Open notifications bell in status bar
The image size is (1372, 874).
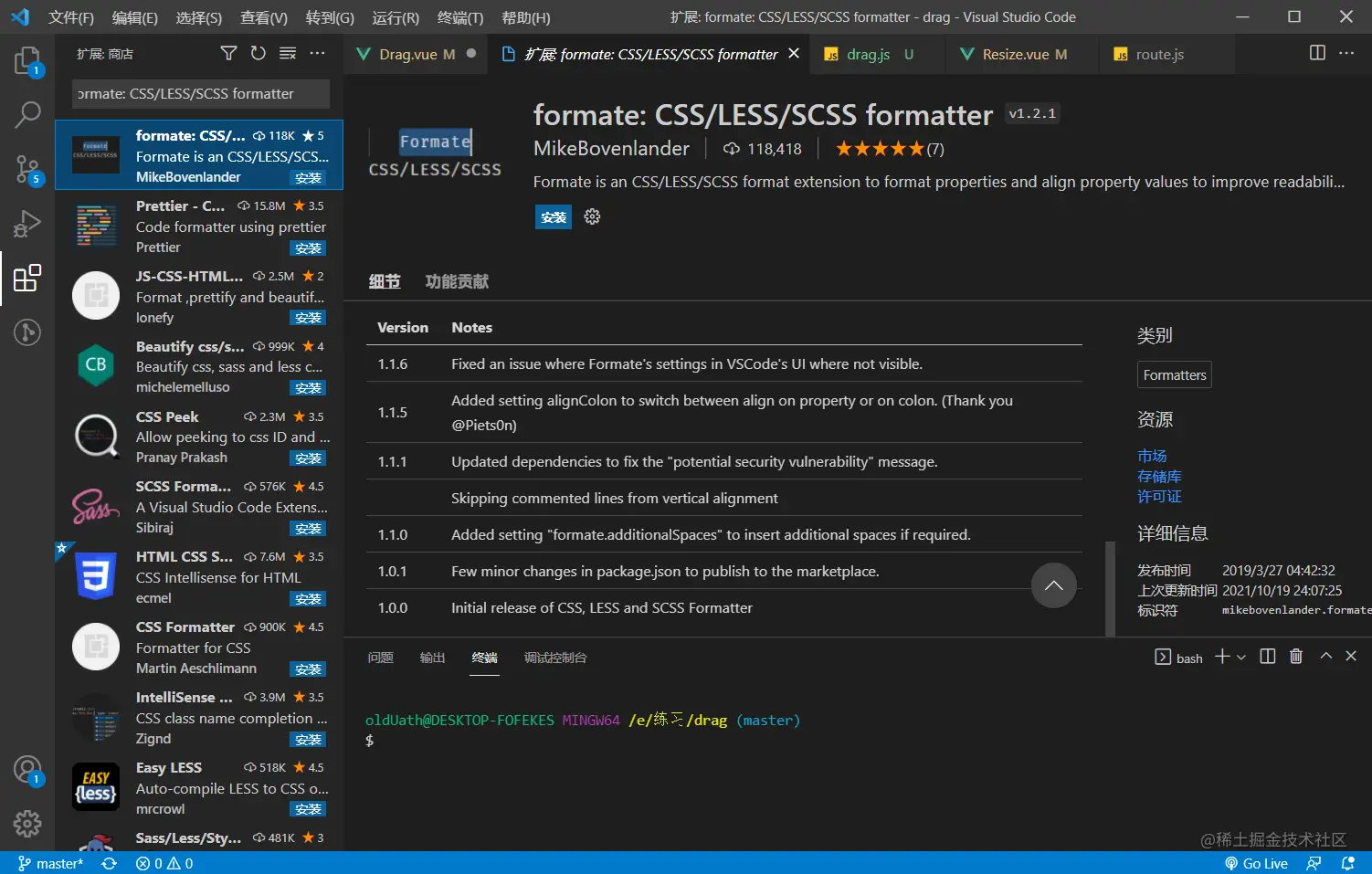pyautogui.click(x=1347, y=863)
